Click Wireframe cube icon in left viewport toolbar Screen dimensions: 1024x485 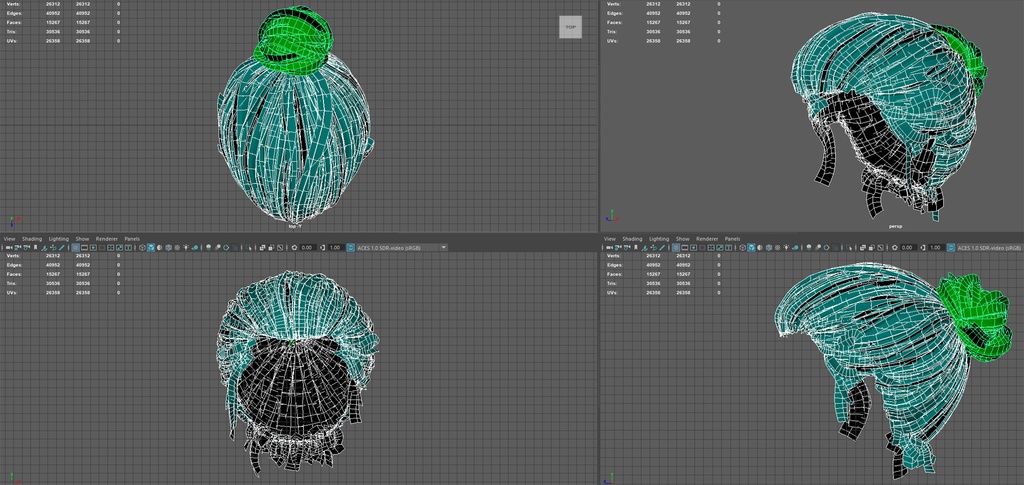pos(142,247)
